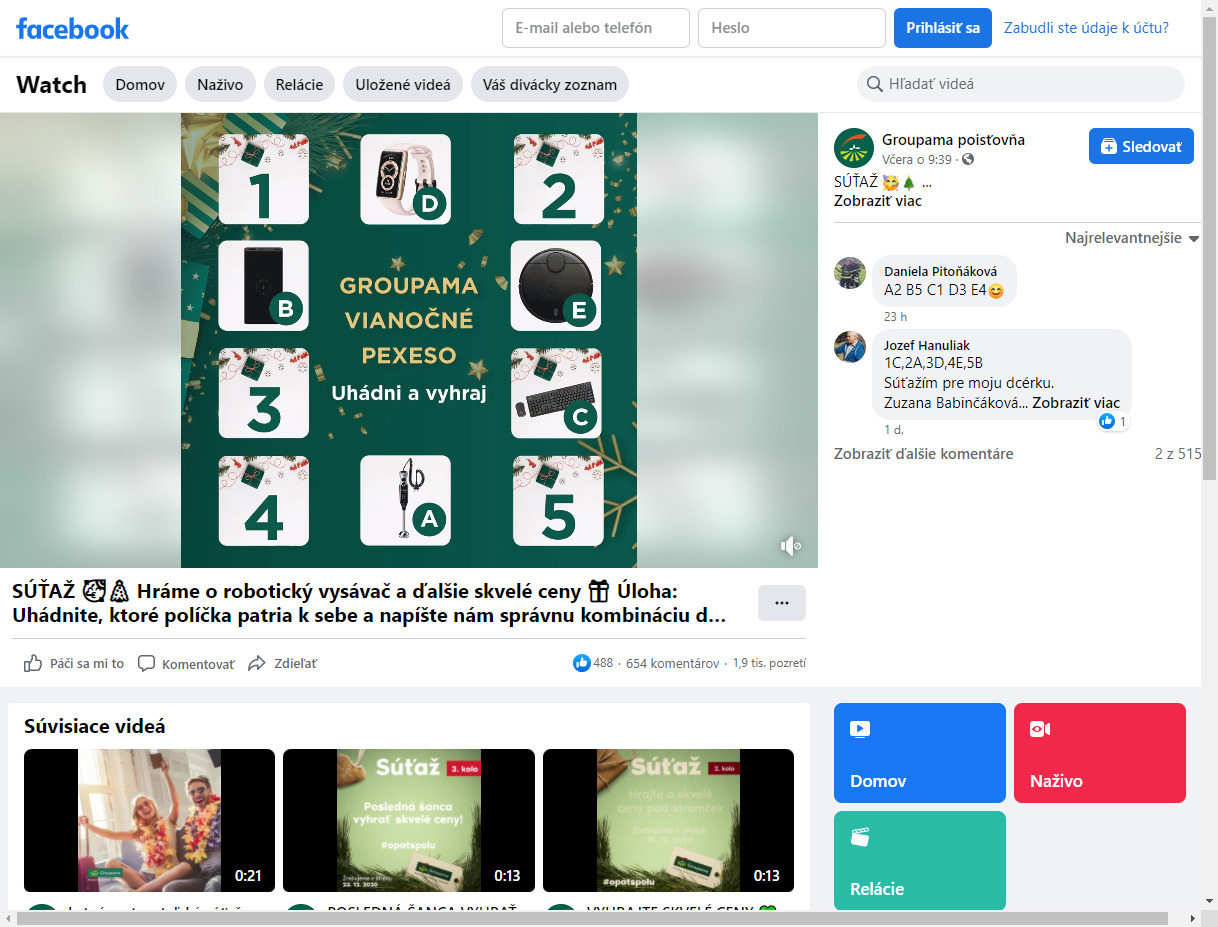Open the Domov blue tile
This screenshot has width=1218, height=927.
point(920,753)
